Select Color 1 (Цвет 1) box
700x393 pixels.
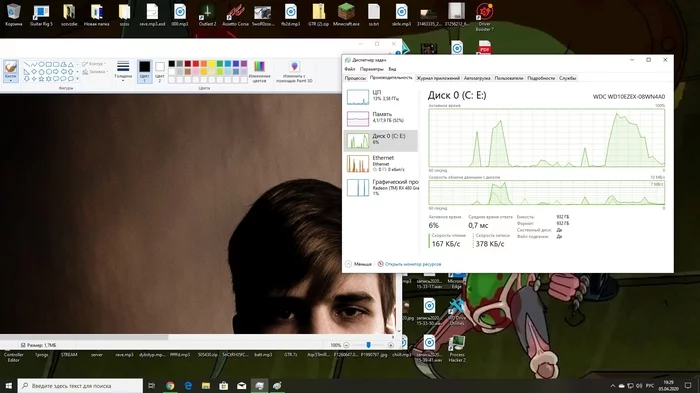click(144, 71)
